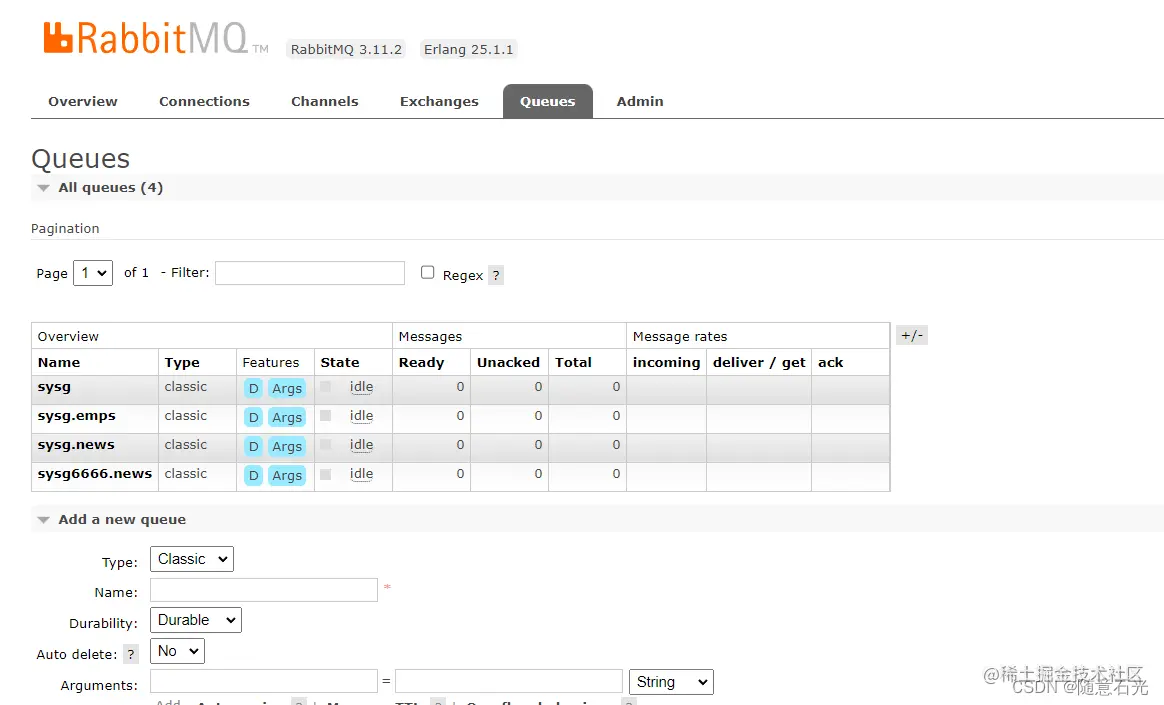The width and height of the screenshot is (1164, 705).
Task: Enable the Regex checkbox
Action: point(428,272)
